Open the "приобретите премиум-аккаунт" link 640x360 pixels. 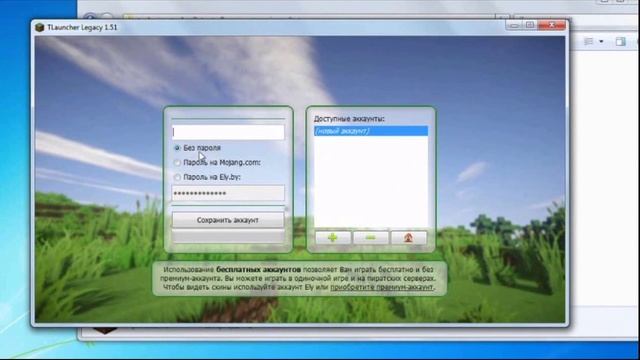coord(382,287)
